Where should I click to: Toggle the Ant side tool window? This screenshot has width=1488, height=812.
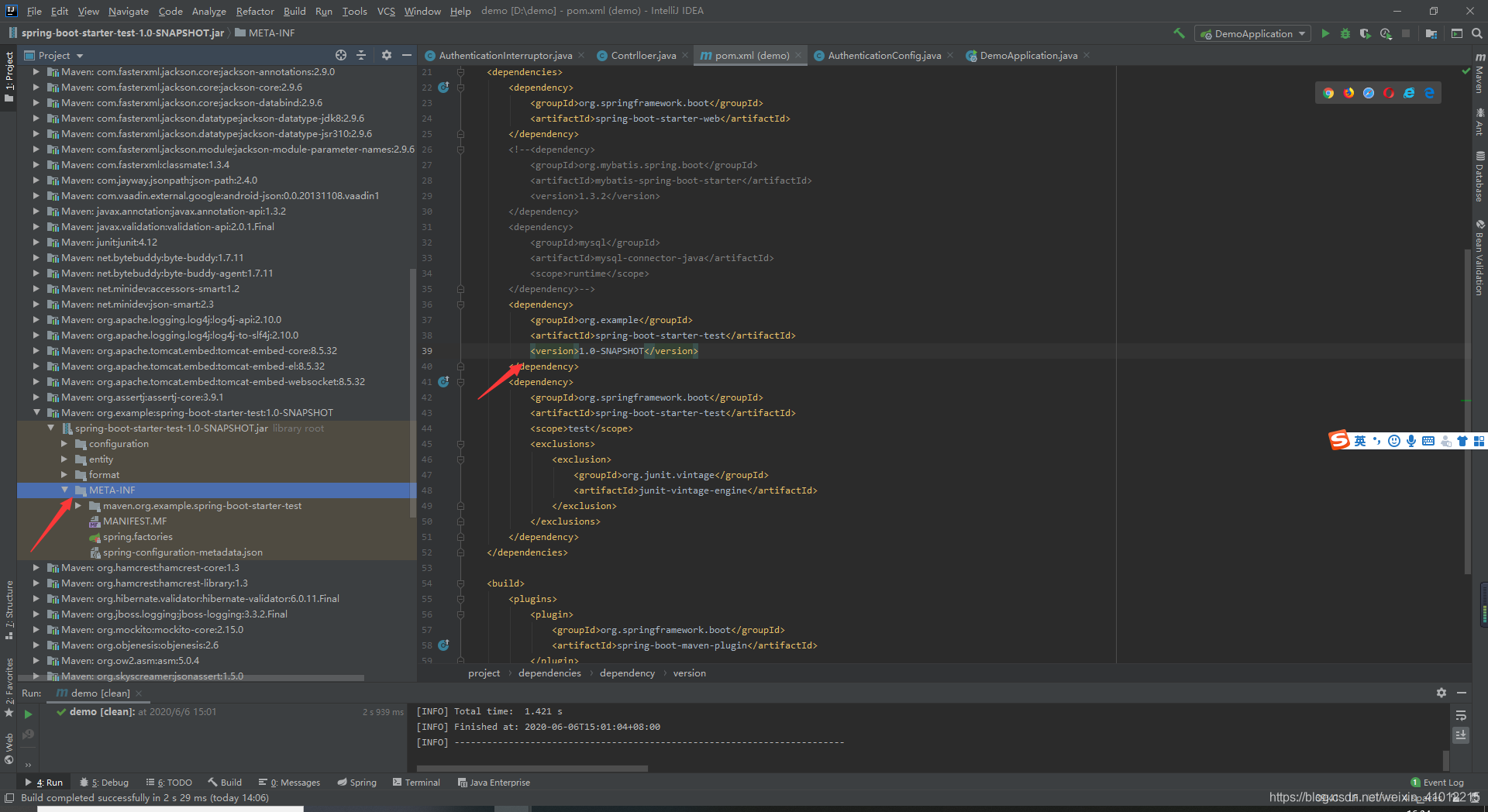(1479, 122)
